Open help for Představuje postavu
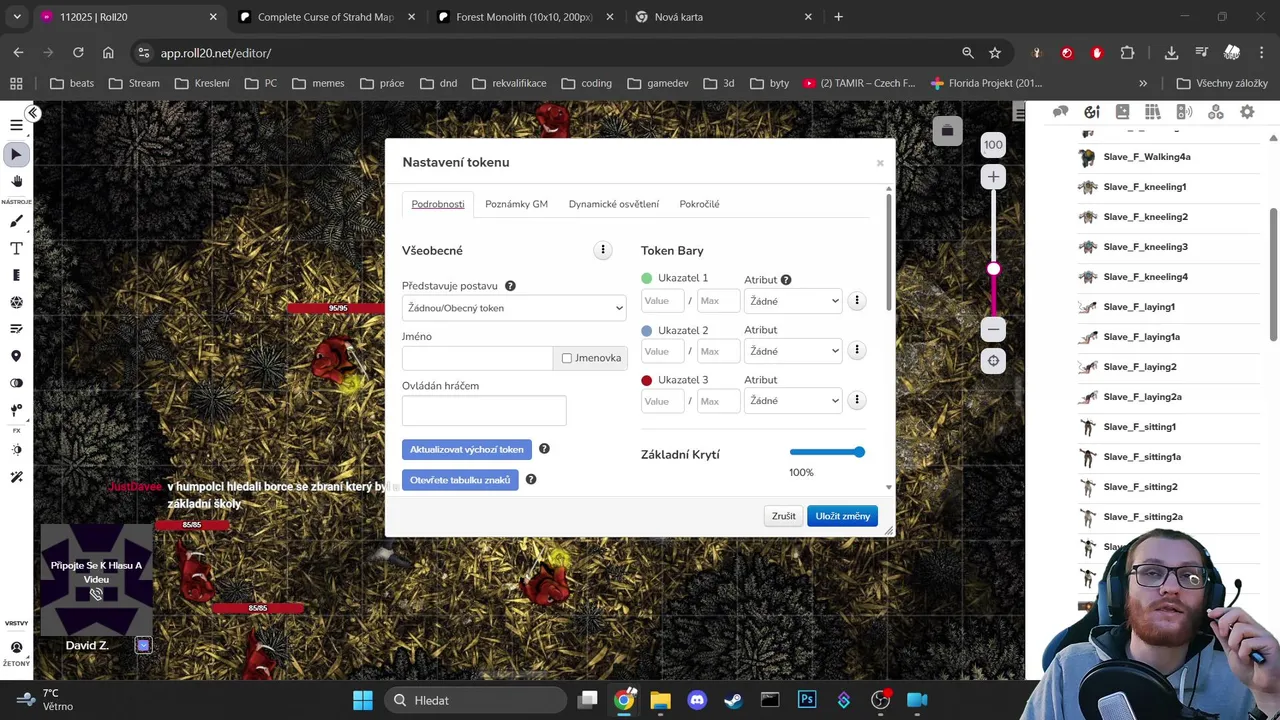This screenshot has height=720, width=1280. click(510, 286)
